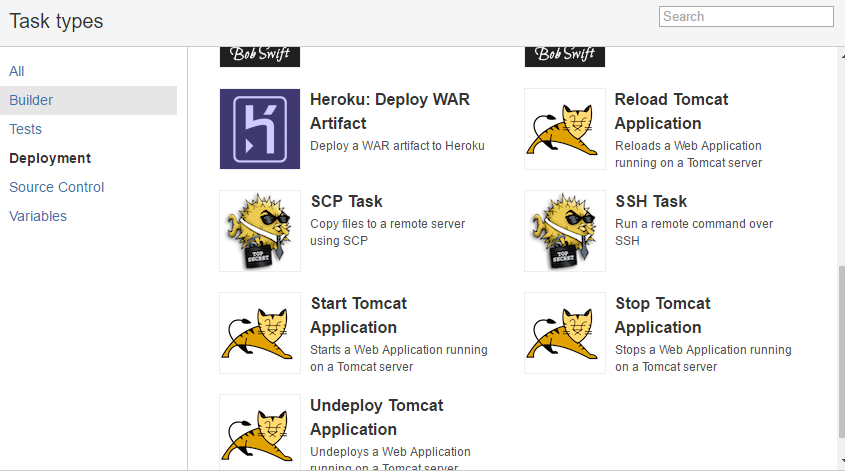Click the Reload Tomcat Application cat icon
The height and width of the screenshot is (471, 845).
click(x=565, y=129)
